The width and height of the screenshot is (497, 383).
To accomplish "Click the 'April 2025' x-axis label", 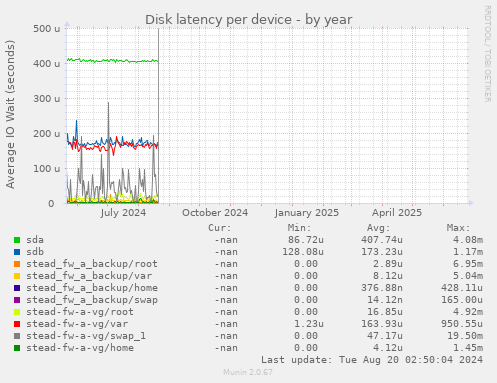I will [x=397, y=213].
